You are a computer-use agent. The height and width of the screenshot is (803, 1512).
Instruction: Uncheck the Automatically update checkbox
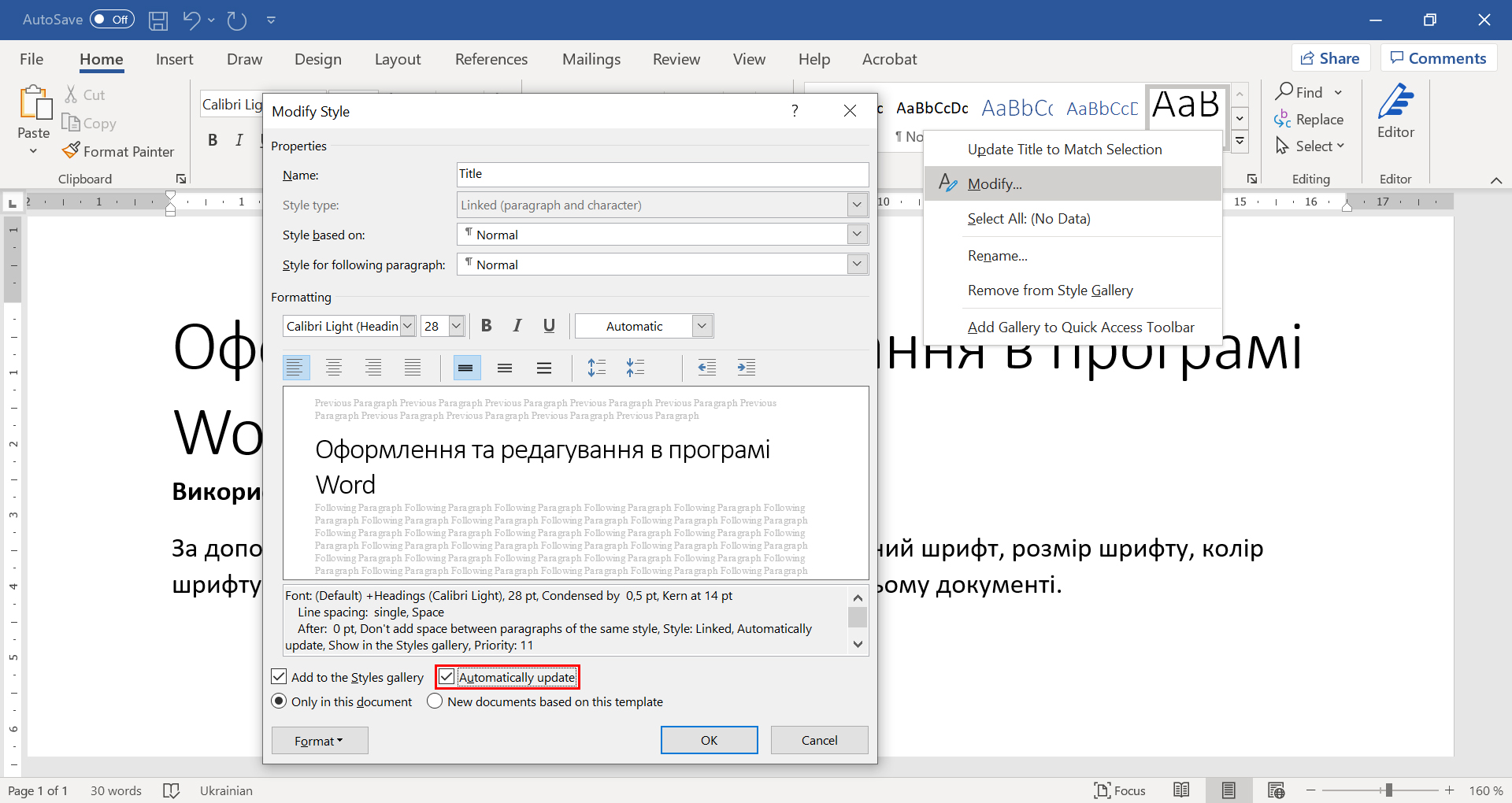tap(447, 677)
